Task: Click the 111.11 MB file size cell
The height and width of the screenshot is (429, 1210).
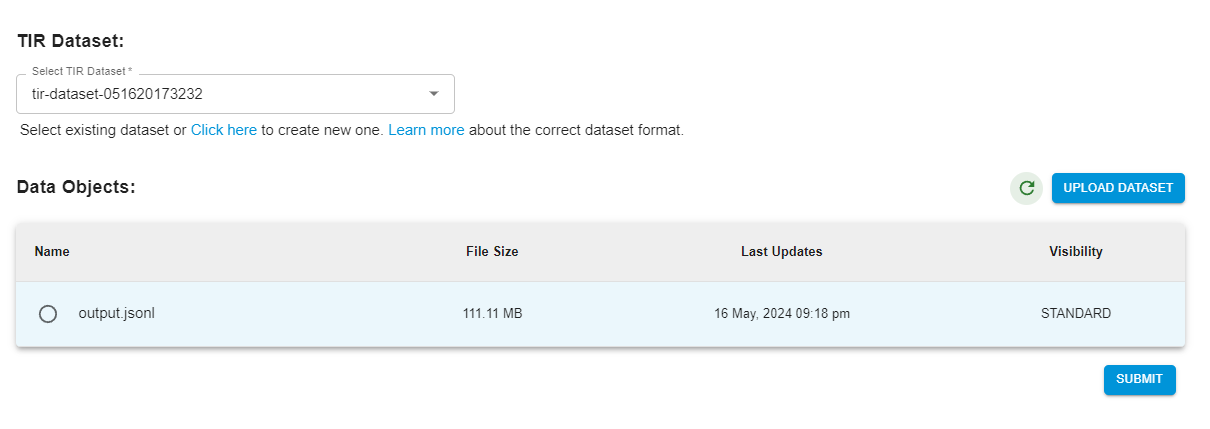Action: pos(492,314)
